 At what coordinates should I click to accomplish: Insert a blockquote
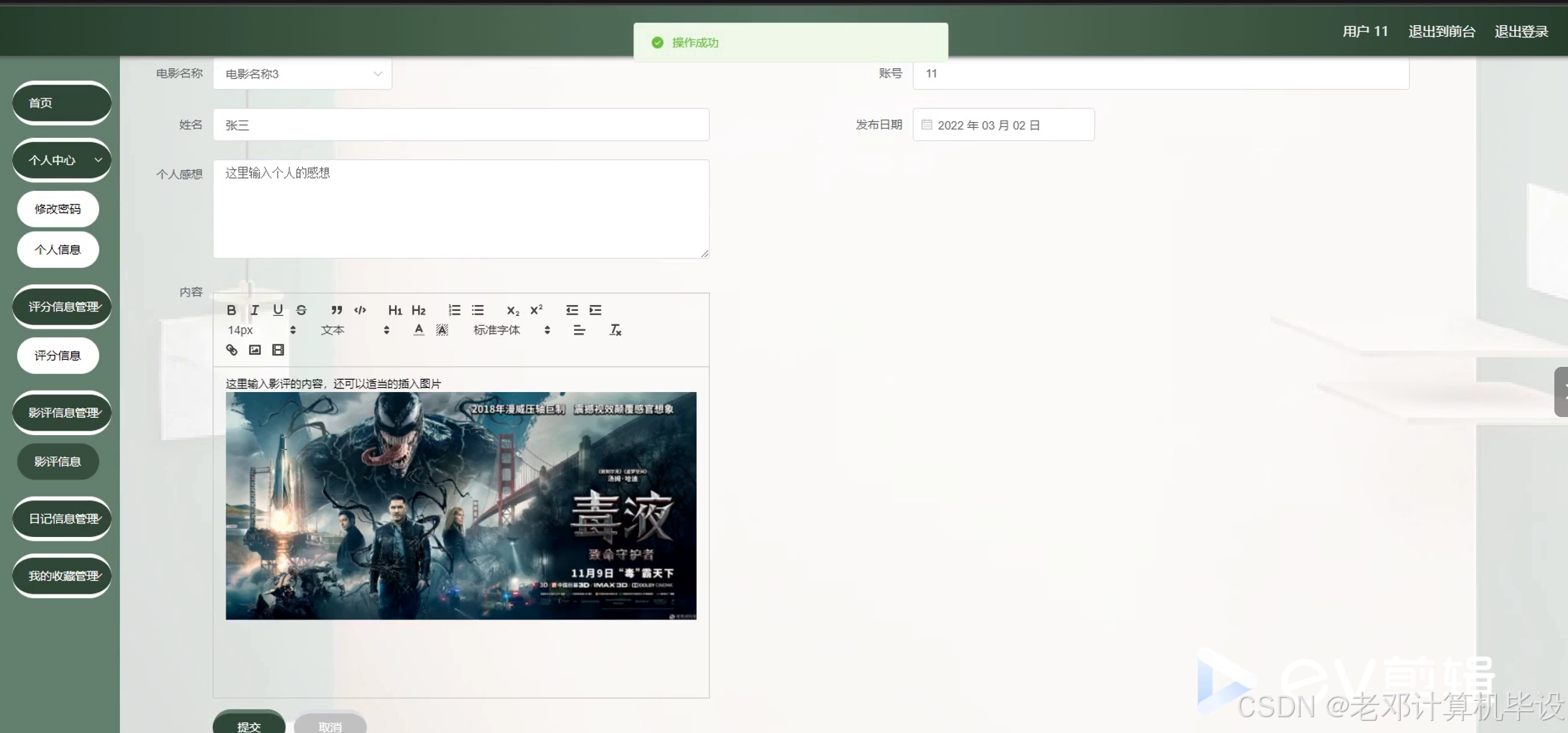point(336,310)
